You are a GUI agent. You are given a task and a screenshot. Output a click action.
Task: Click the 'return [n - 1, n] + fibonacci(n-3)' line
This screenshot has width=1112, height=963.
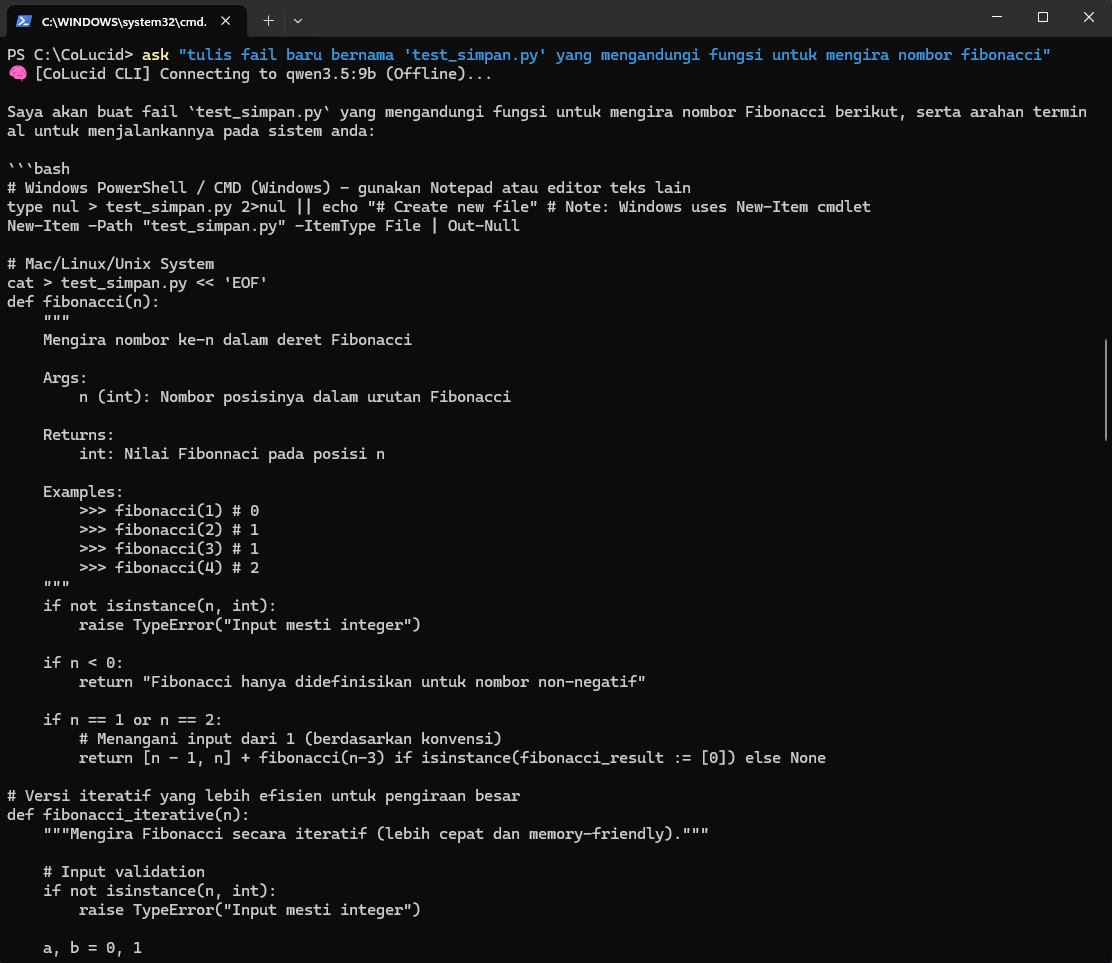point(452,757)
